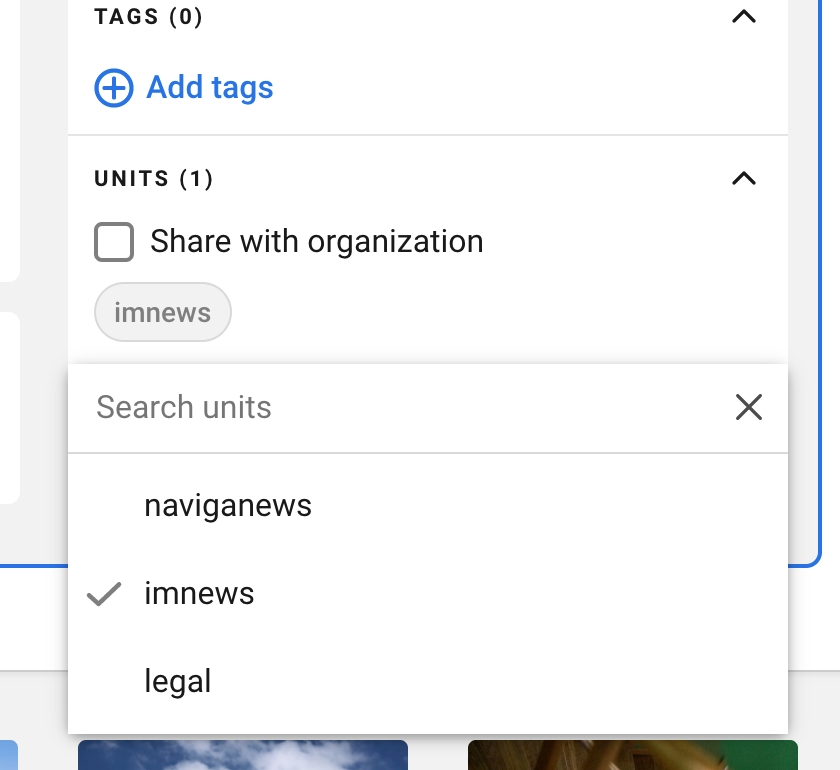Choose legal in the units list
840x770 pixels.
[178, 682]
